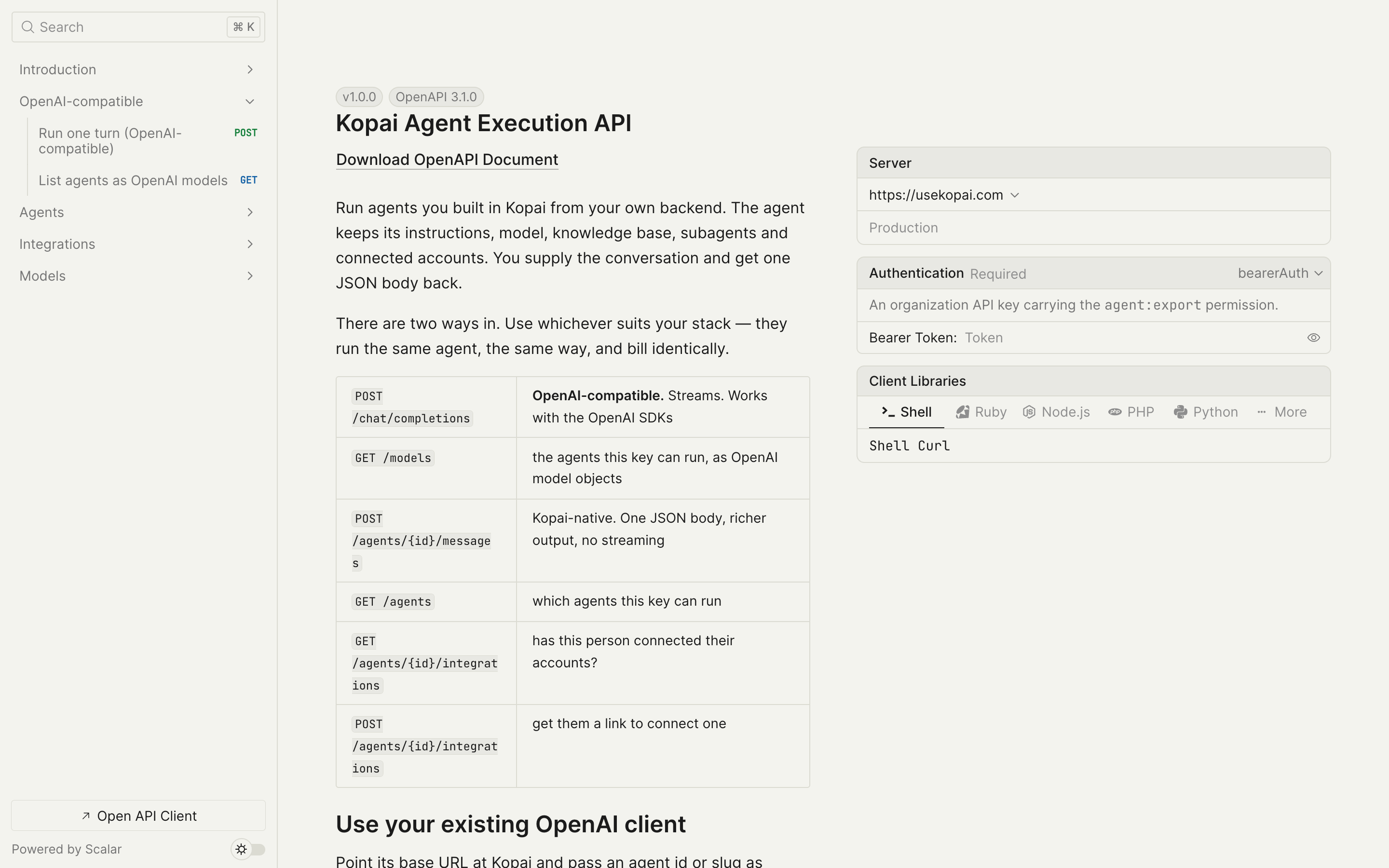Click the GET /models code cell
This screenshot has height=868, width=1389.
click(x=393, y=458)
